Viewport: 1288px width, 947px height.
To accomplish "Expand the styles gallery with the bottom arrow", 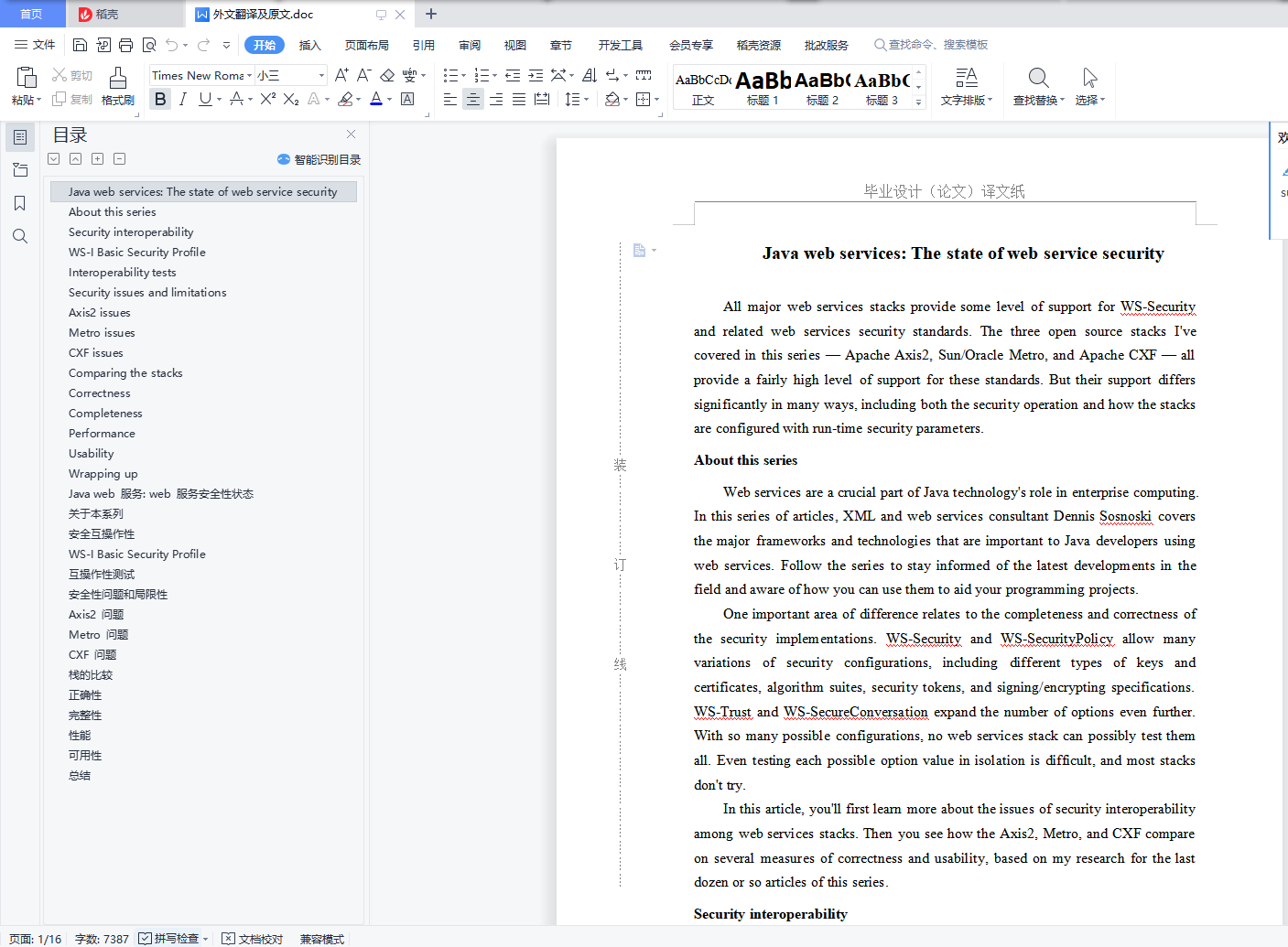I will click(919, 102).
